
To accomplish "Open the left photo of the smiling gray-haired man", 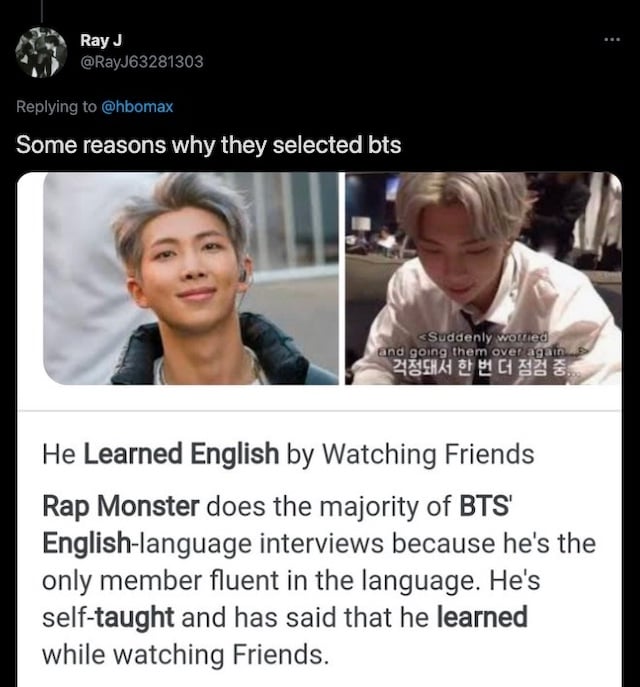I will coord(191,279).
